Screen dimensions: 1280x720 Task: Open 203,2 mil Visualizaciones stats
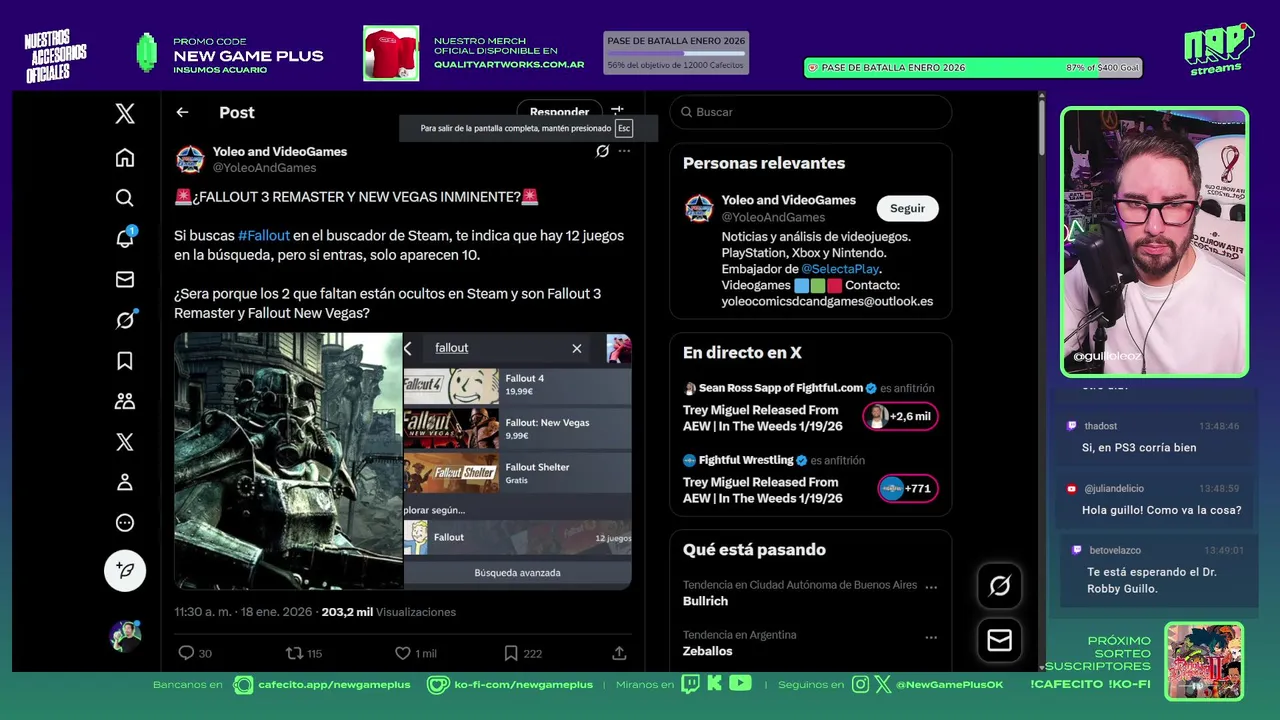click(x=388, y=612)
